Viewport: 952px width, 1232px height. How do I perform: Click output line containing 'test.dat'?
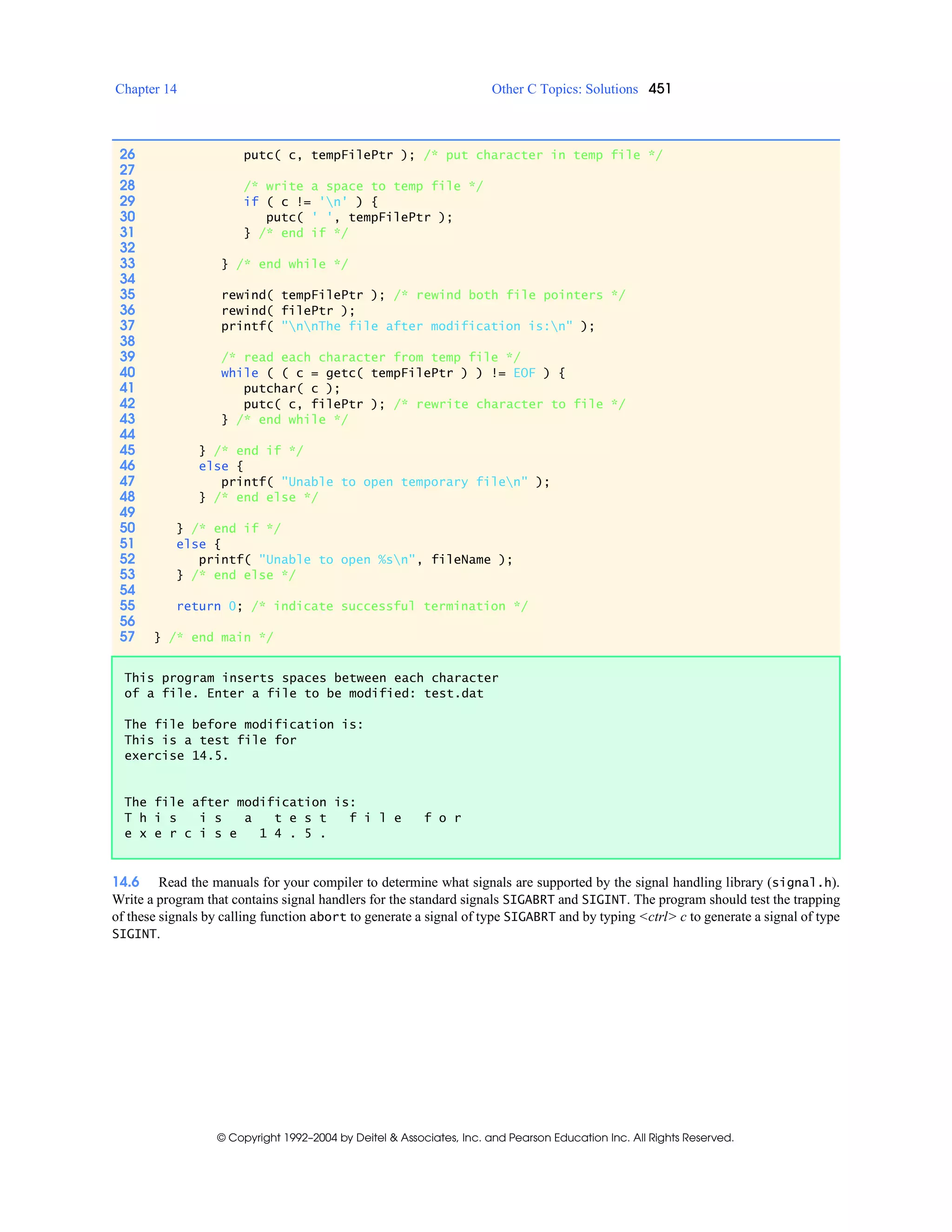point(304,693)
